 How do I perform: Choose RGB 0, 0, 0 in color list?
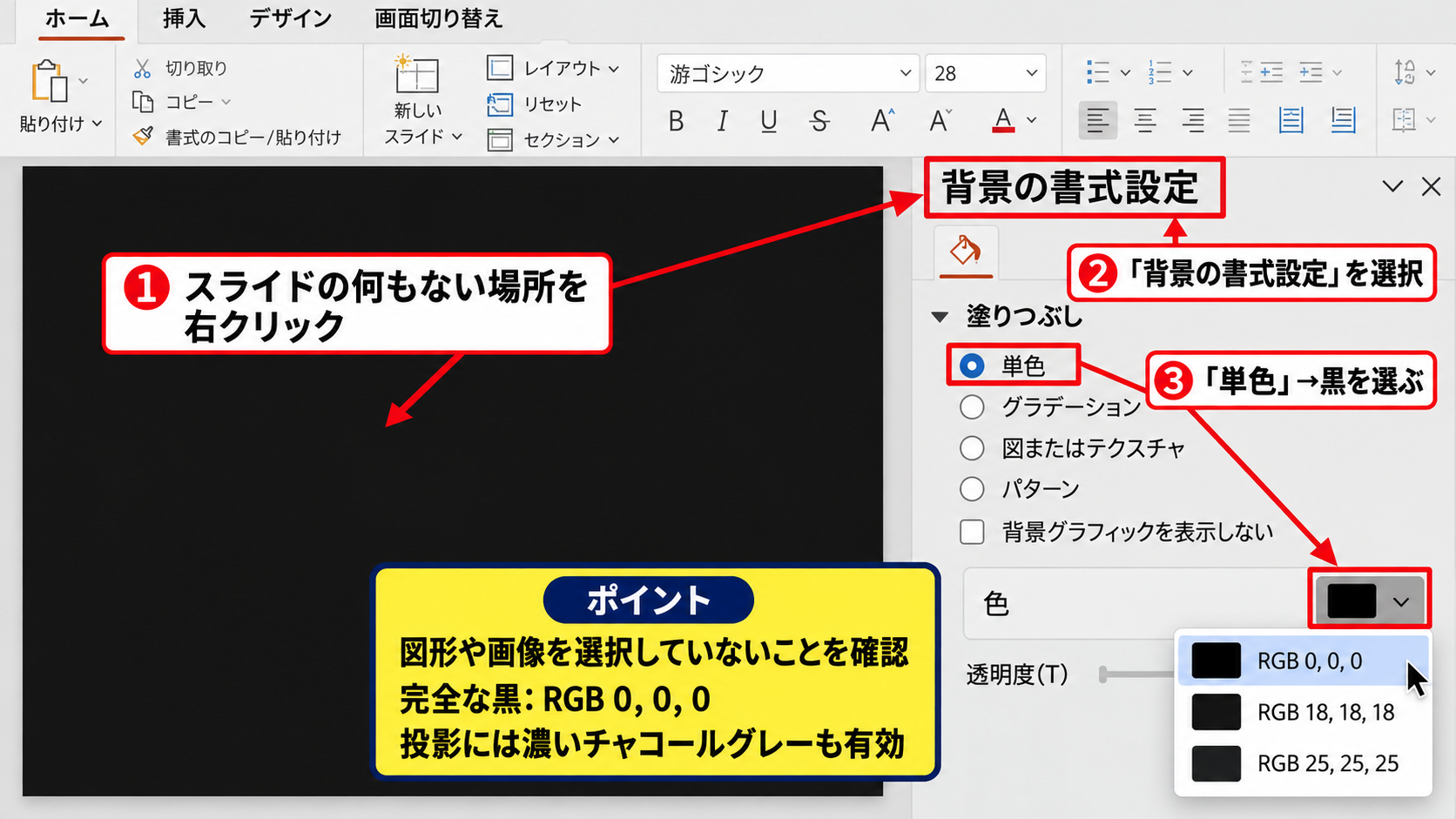coord(1304,661)
